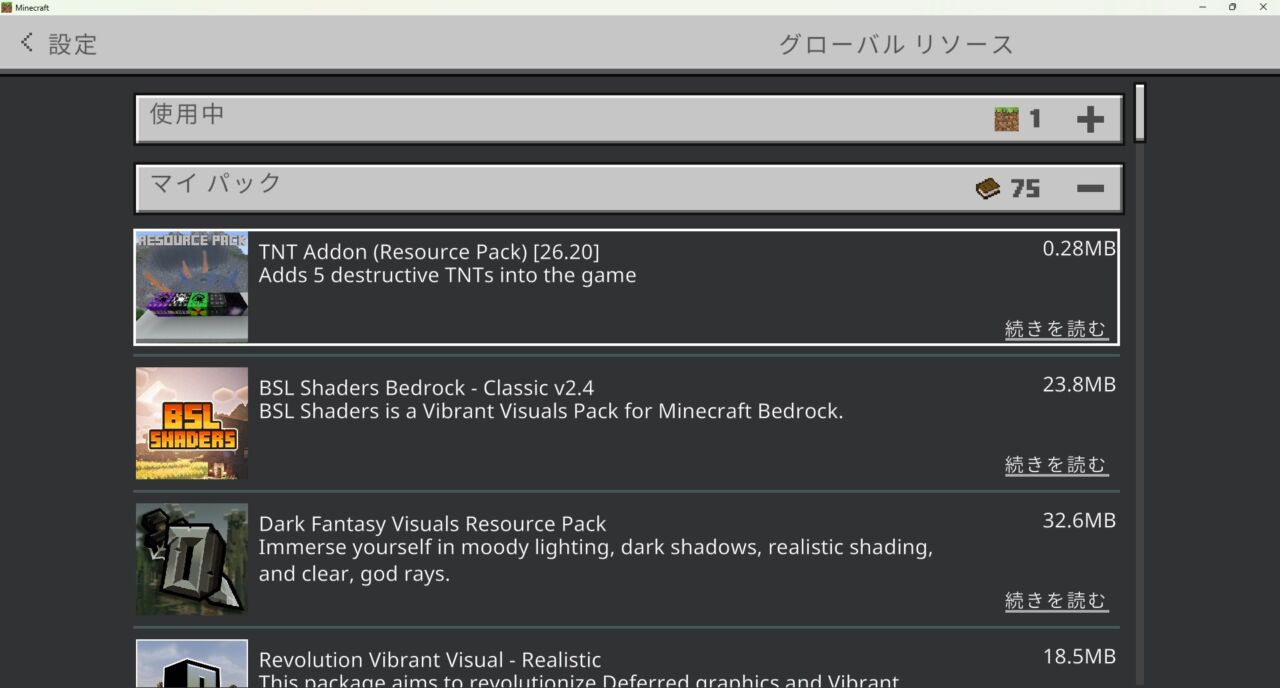This screenshot has width=1280, height=688.
Task: Select BSL Shaders Bedrock - Classic v2.4 title
Action: click(427, 387)
